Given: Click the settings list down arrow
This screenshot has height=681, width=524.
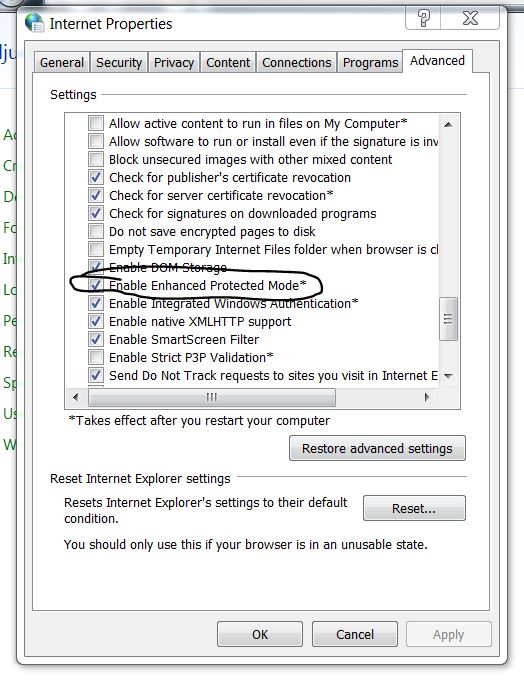Looking at the screenshot, I should (448, 376).
